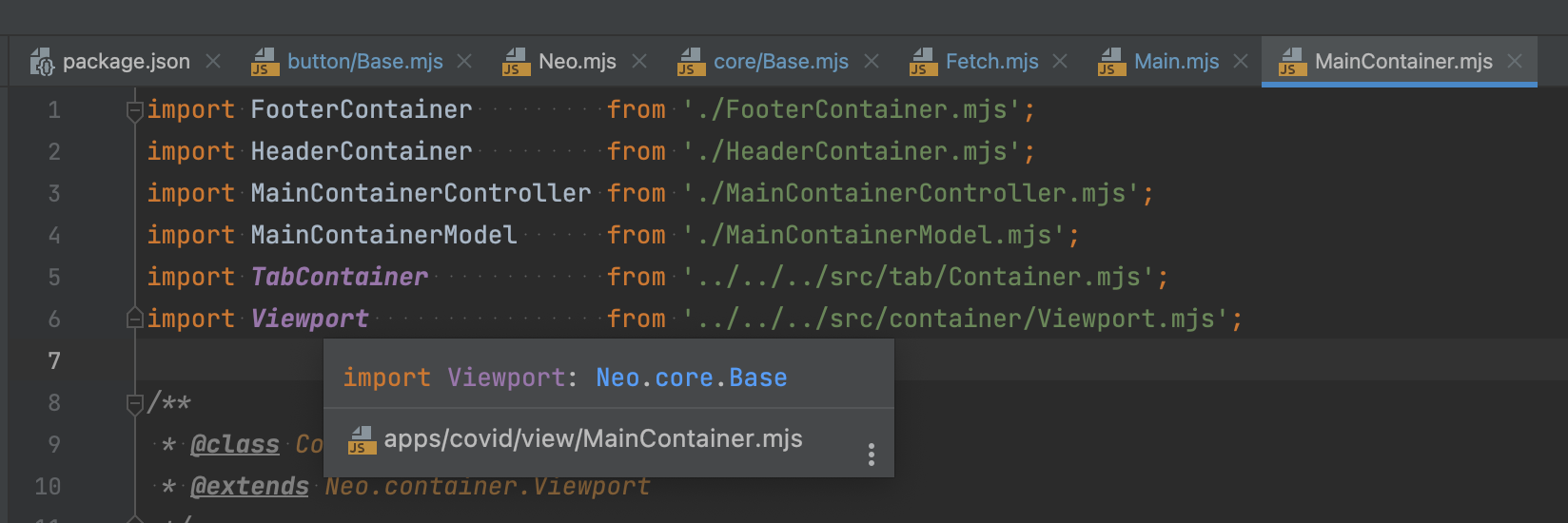Click the fold end marker at line 6
The image size is (1568, 523).
[x=134, y=319]
